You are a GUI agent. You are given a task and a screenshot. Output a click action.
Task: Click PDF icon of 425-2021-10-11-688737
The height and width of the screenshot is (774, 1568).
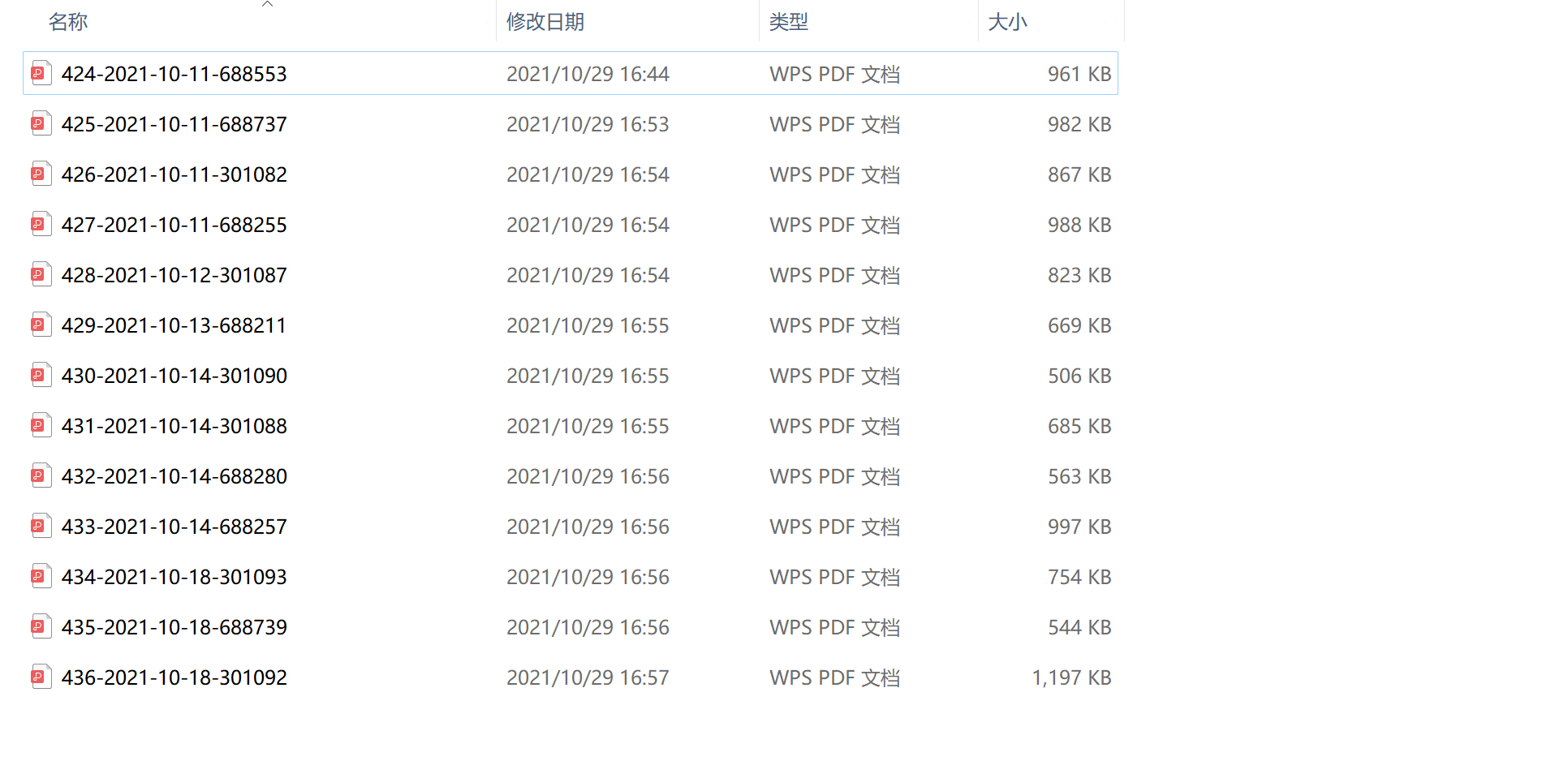pos(41,123)
